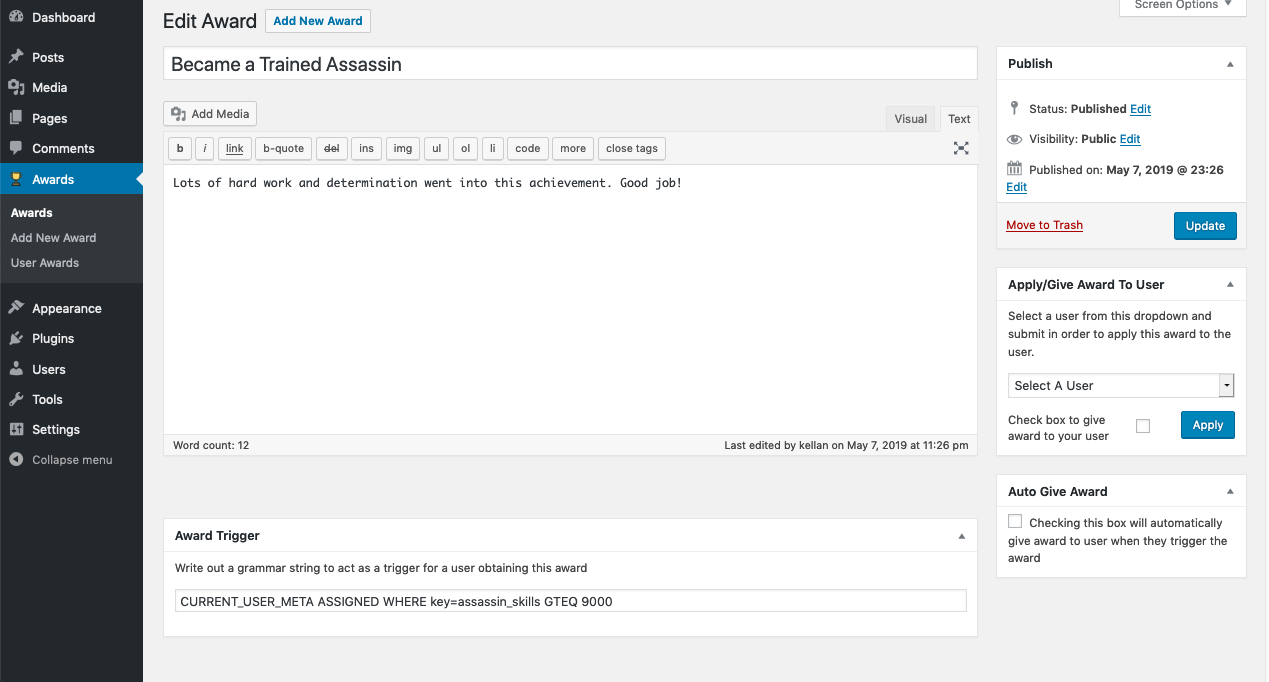The height and width of the screenshot is (682, 1269).
Task: Edit the Public visibility link
Action: click(1130, 139)
